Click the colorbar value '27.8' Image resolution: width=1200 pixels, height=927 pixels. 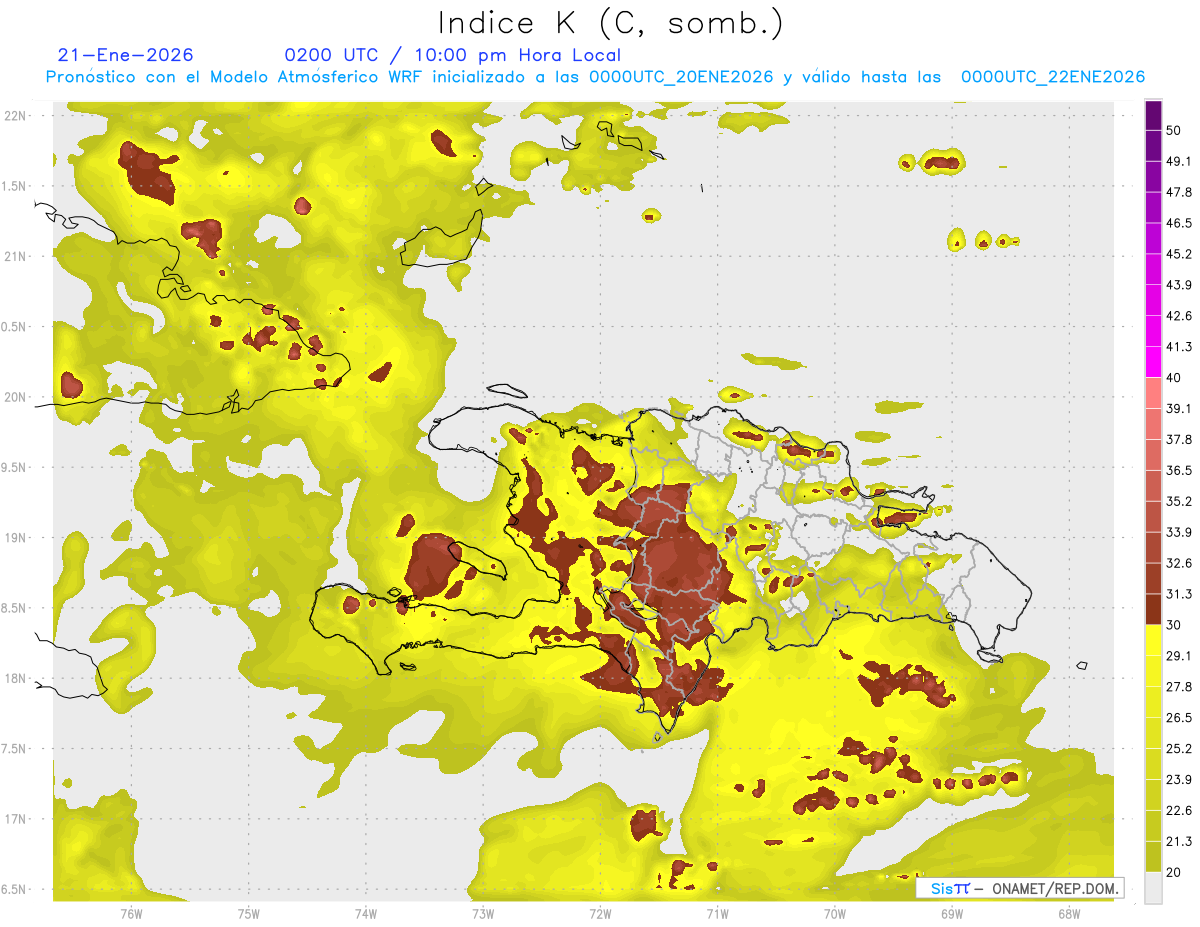coord(1179,687)
